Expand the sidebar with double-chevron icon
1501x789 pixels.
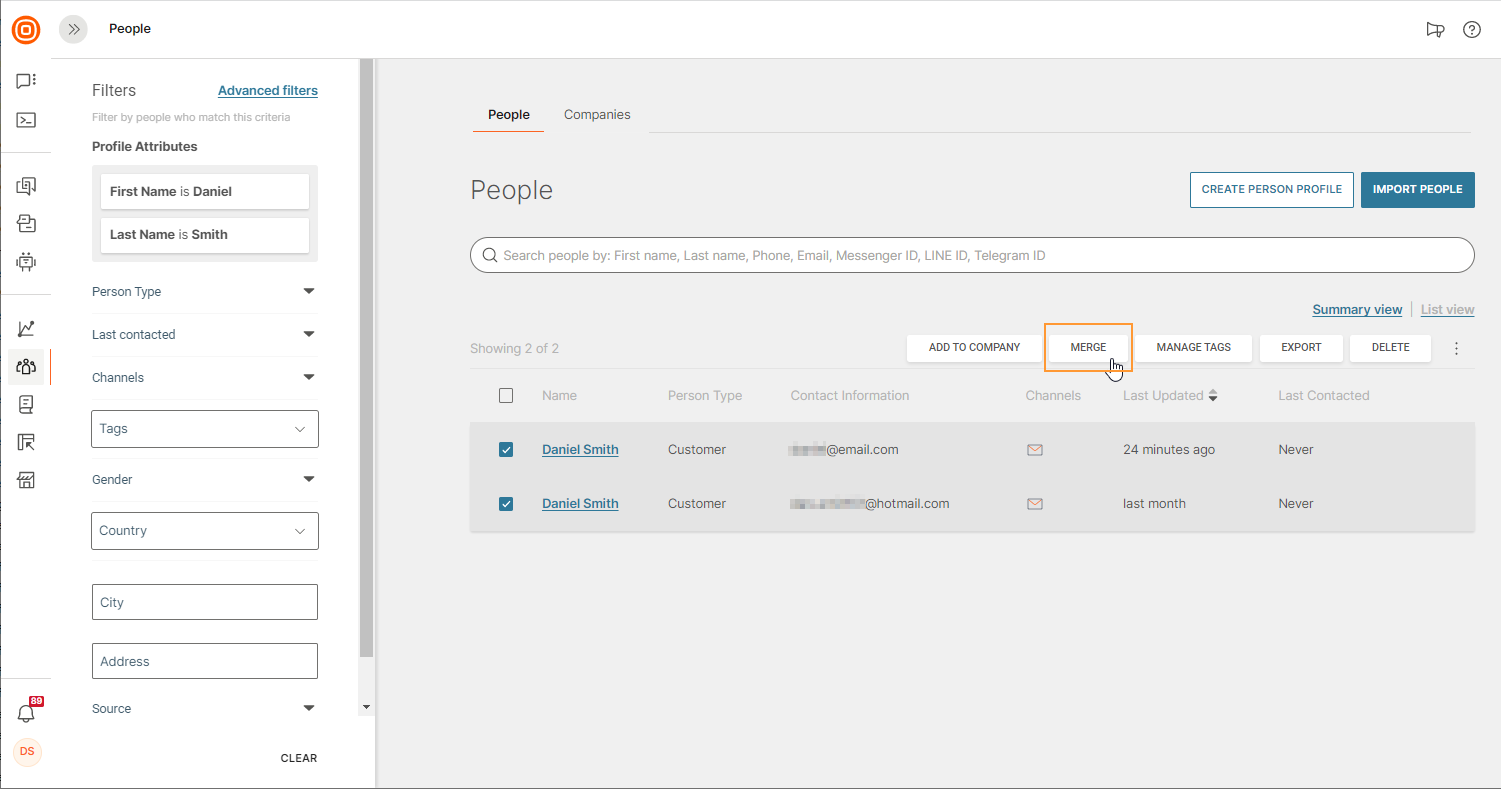[73, 30]
